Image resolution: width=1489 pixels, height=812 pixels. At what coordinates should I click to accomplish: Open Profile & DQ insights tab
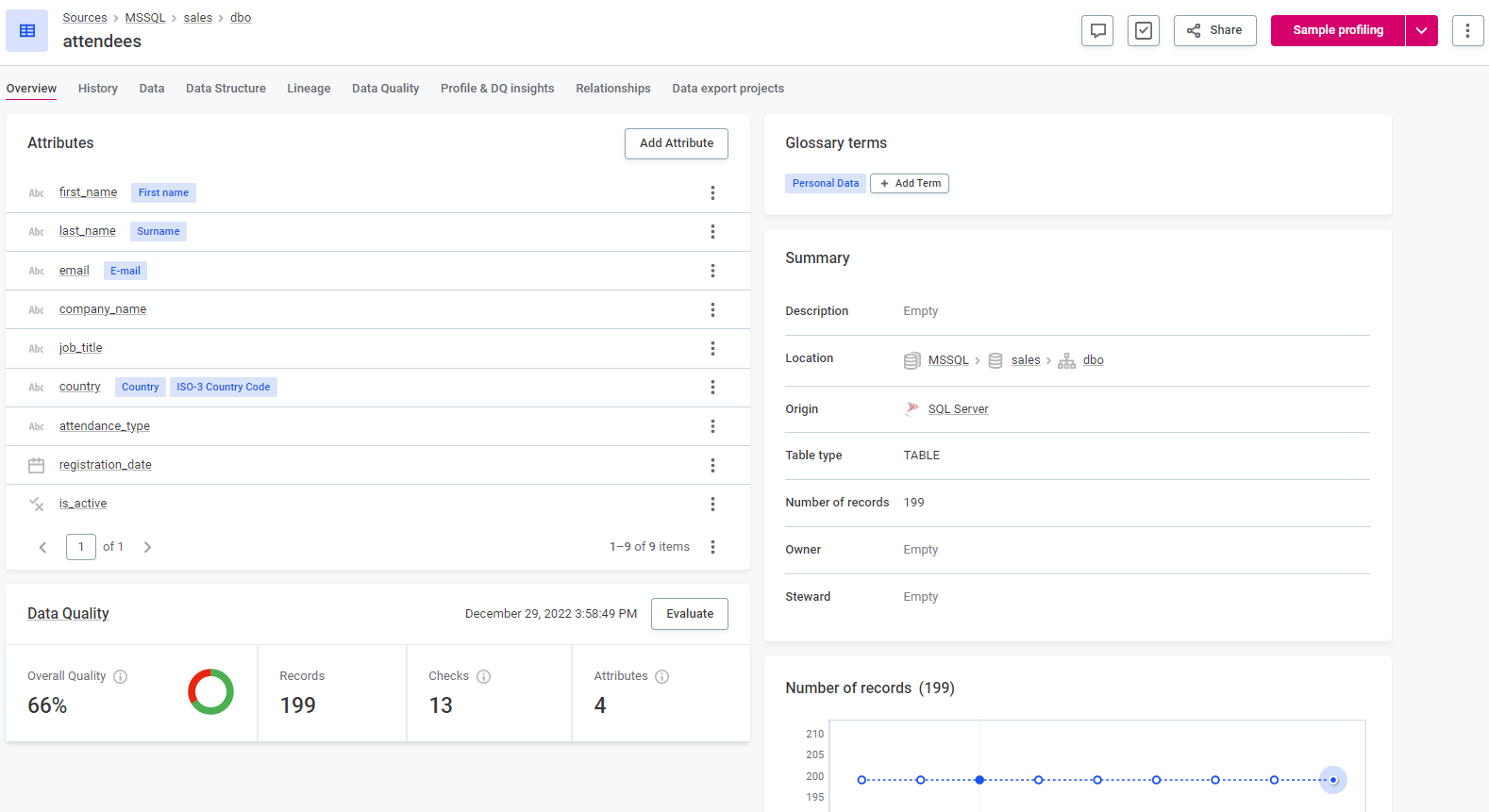(x=497, y=89)
